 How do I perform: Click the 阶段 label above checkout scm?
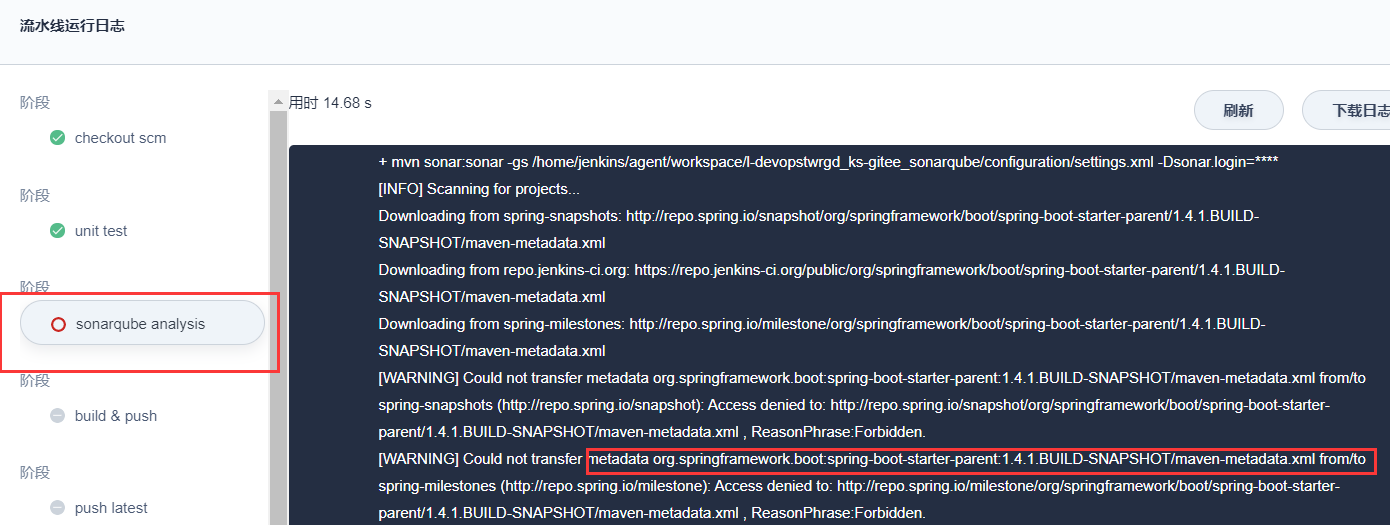[35, 103]
